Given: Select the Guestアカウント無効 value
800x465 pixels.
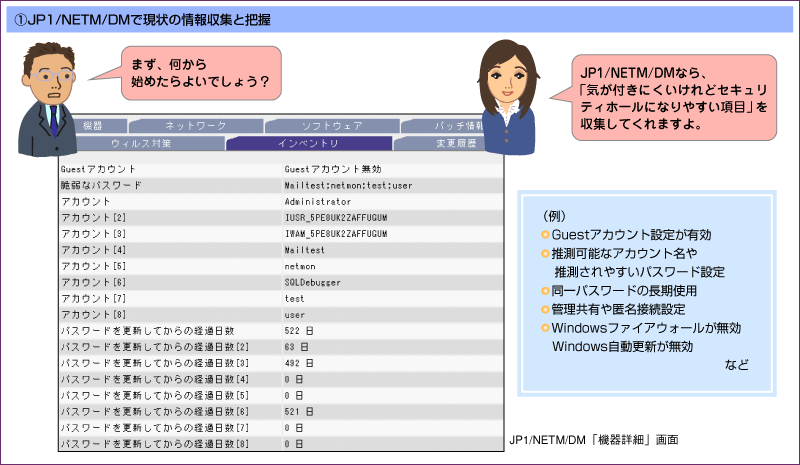Looking at the screenshot, I should 333,169.
